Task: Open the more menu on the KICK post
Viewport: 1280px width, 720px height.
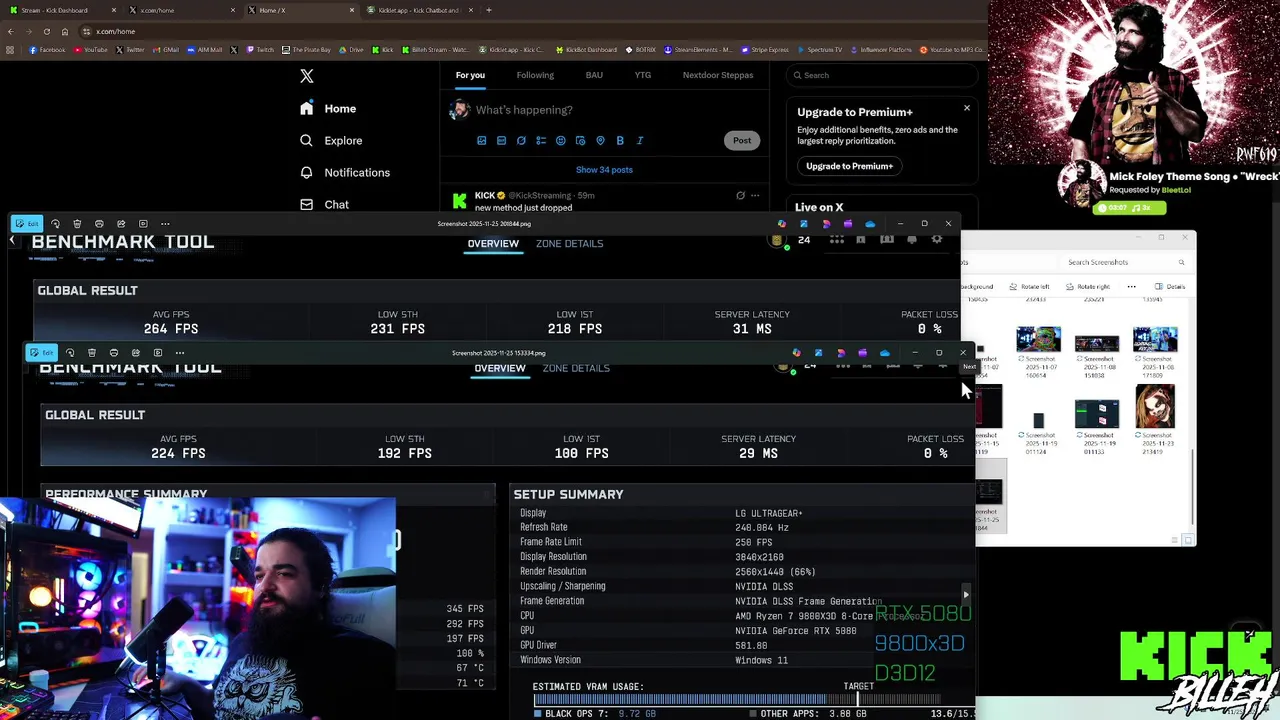Action: click(755, 196)
